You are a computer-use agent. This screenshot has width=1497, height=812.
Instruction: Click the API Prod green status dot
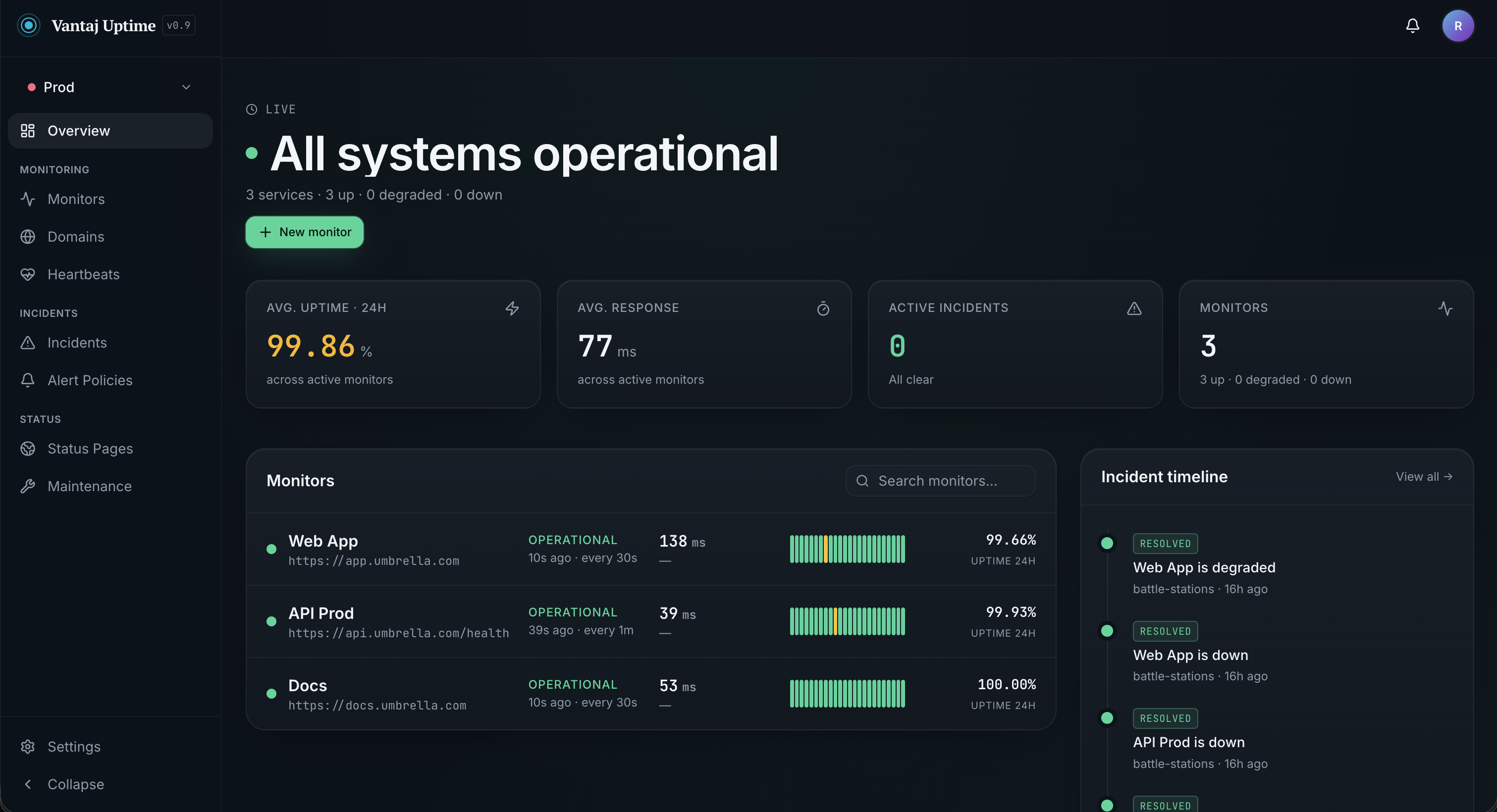pos(271,621)
